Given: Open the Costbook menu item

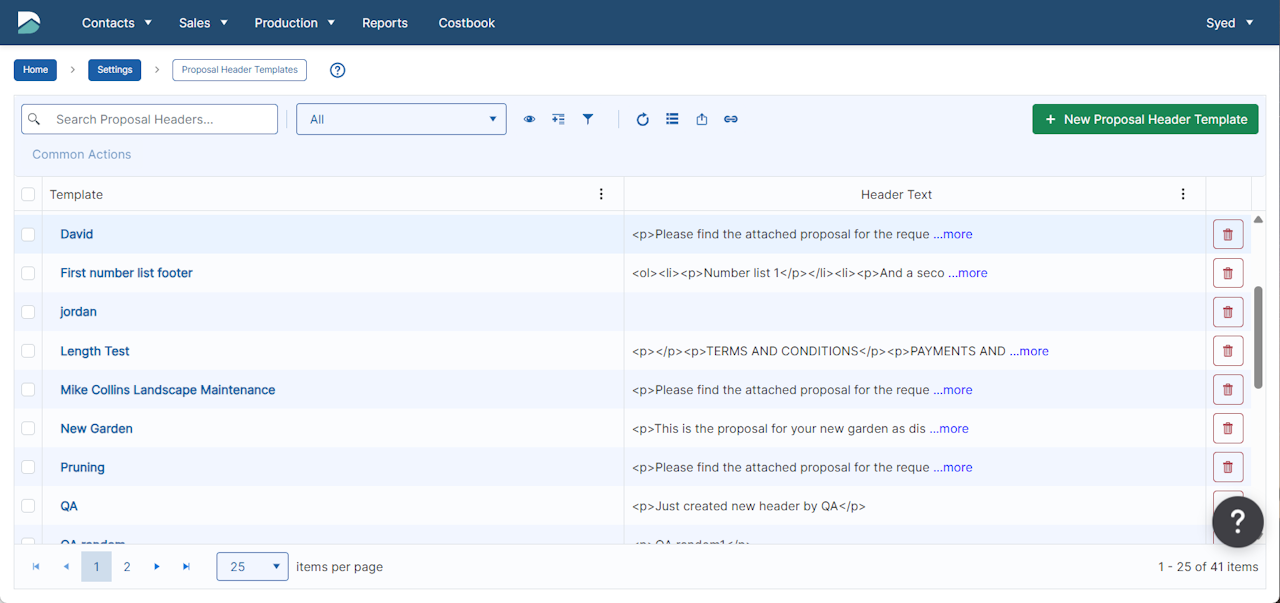Looking at the screenshot, I should 467,23.
